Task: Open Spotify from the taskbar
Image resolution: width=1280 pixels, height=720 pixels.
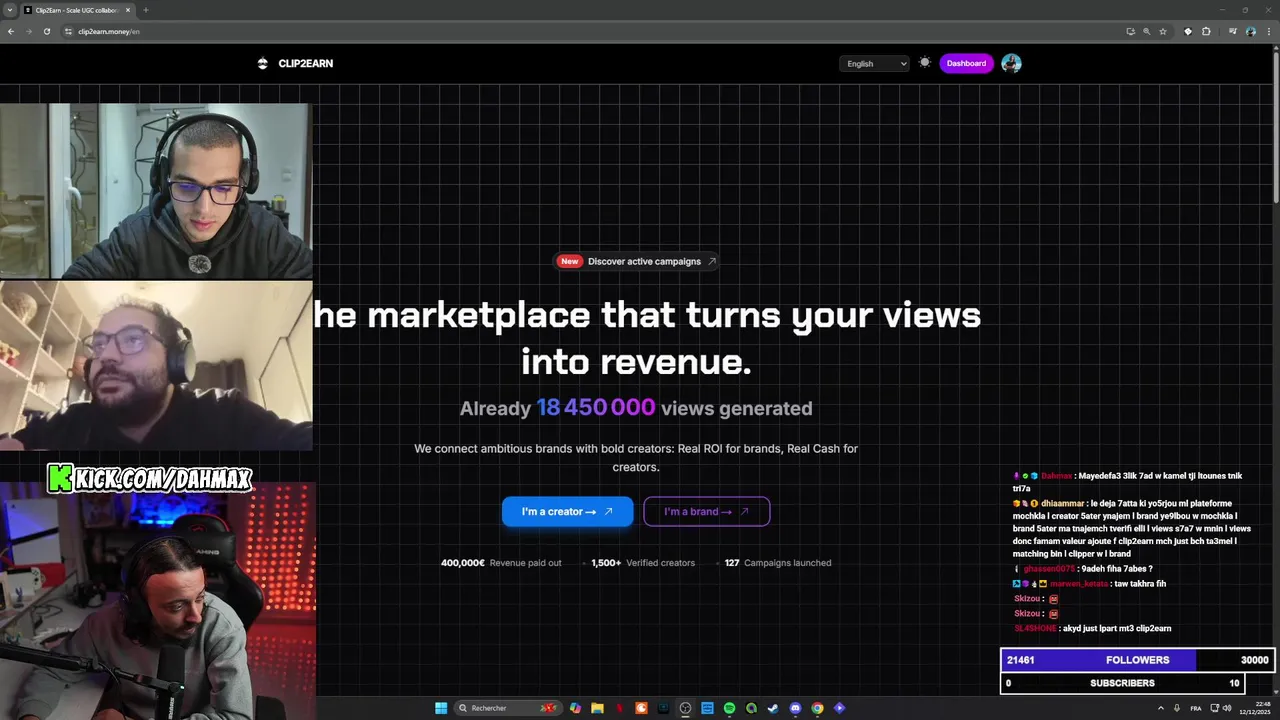Action: click(x=729, y=708)
